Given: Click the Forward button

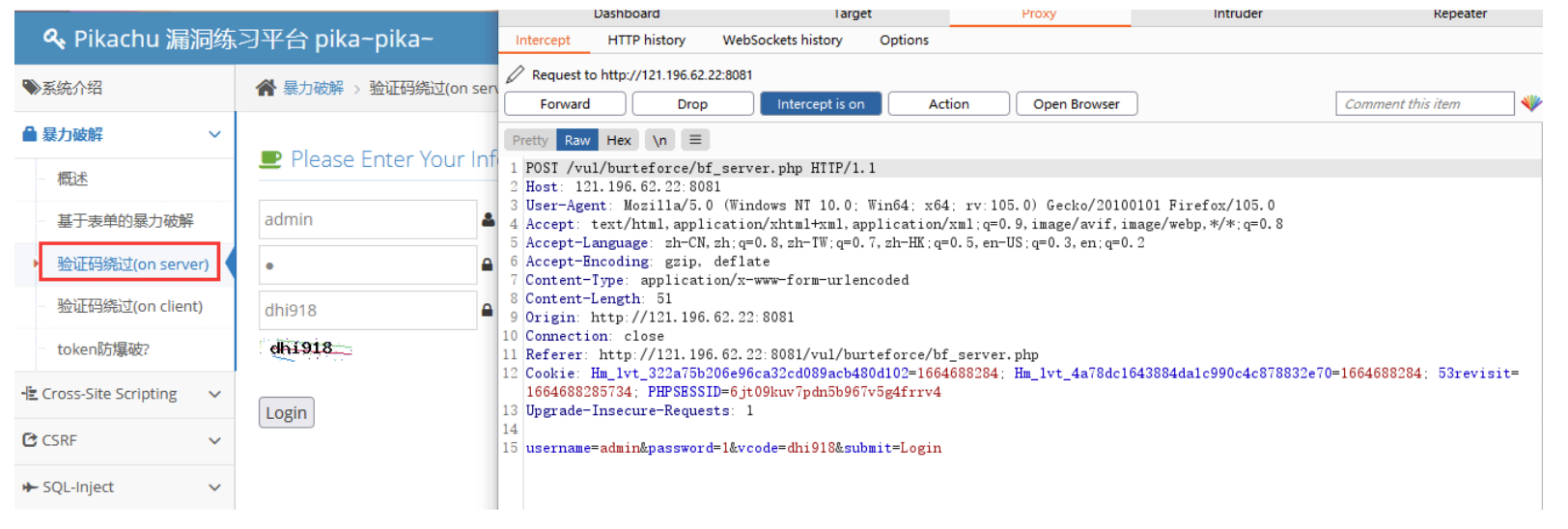Looking at the screenshot, I should coord(565,104).
